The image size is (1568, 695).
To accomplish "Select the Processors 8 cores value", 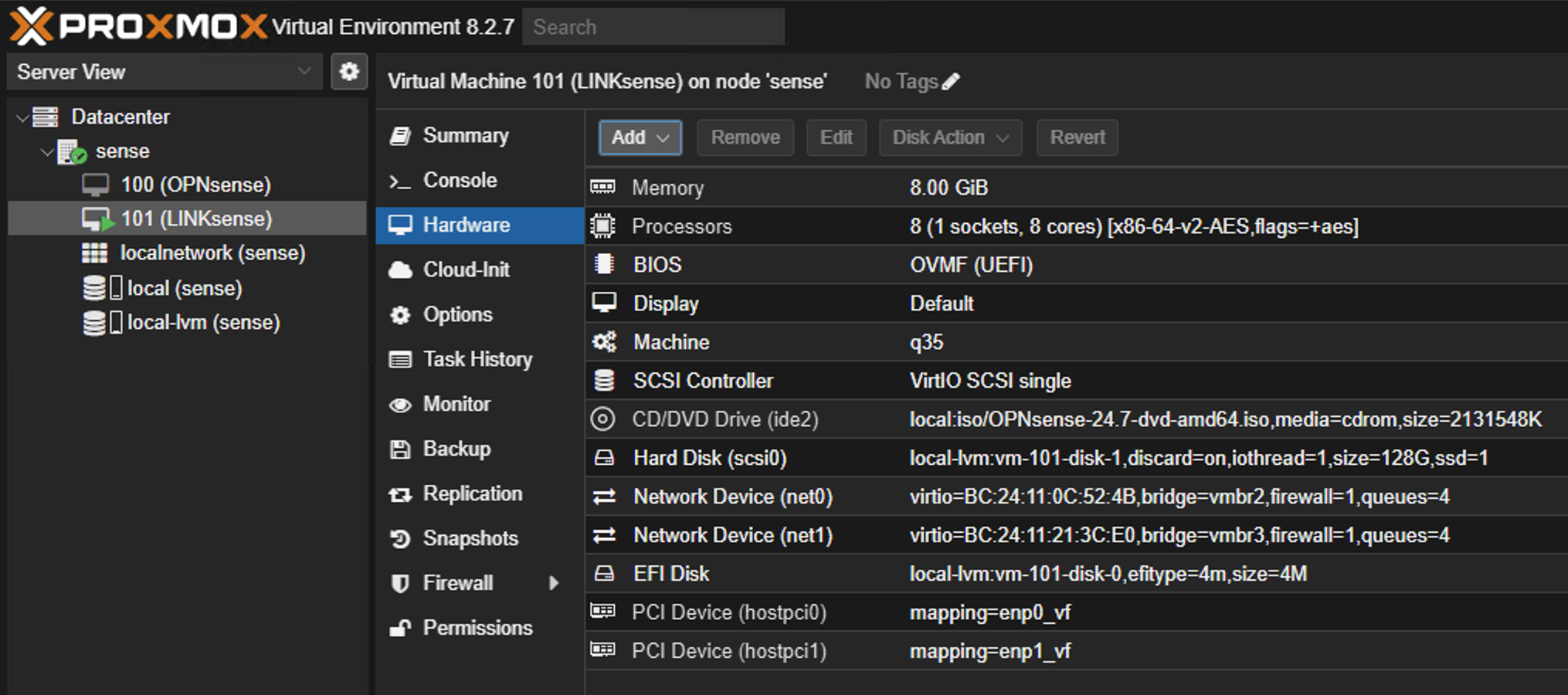I will [x=1134, y=226].
